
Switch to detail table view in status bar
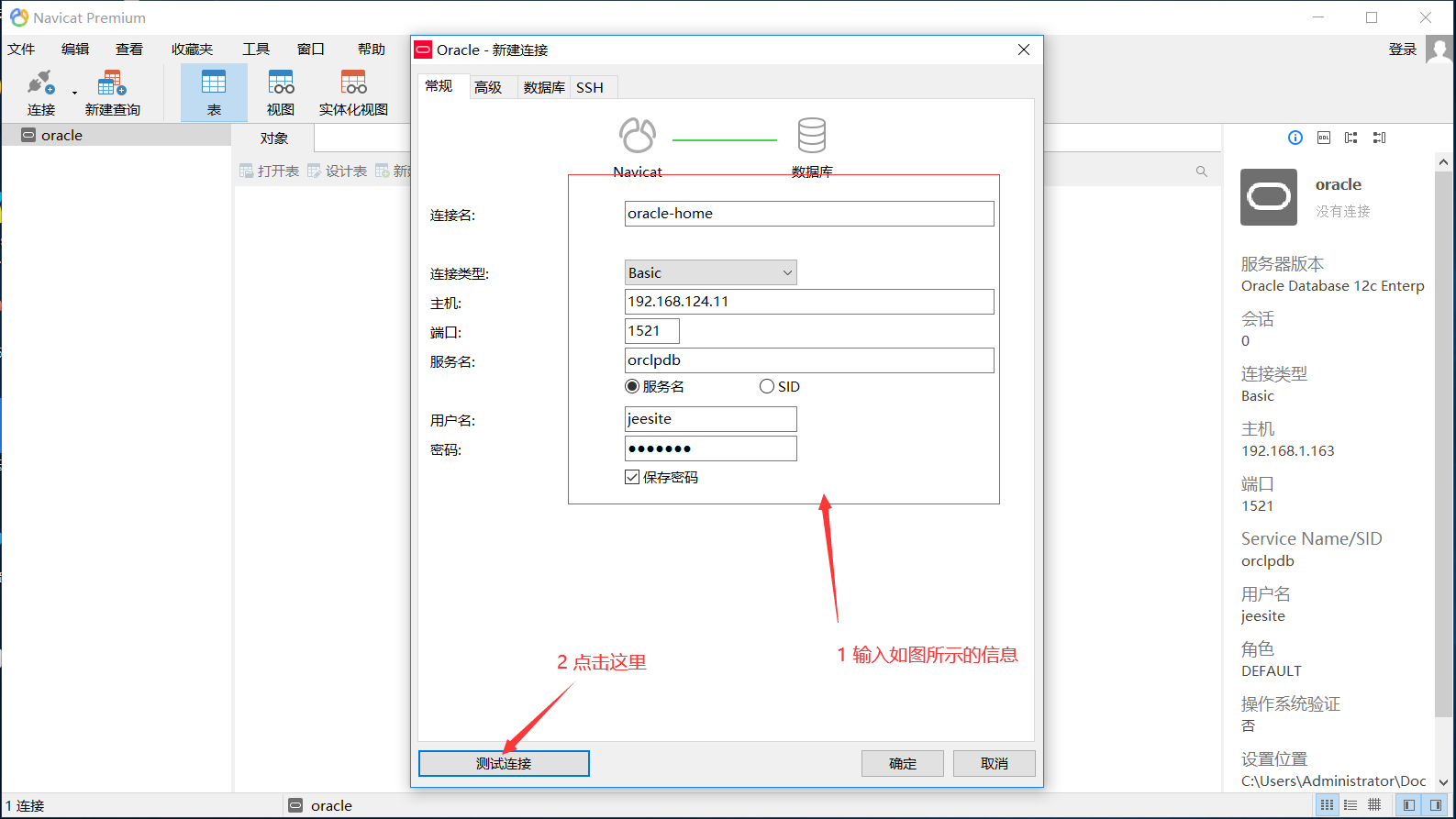pos(1374,805)
